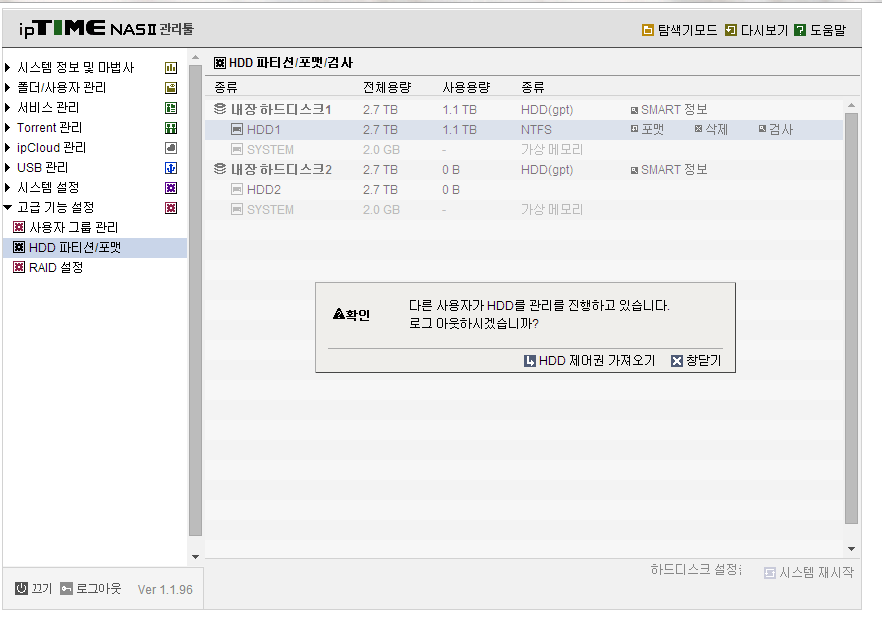Expand the 시스템 정보 및 마법사 menu
This screenshot has height=619, width=882.
coord(7,68)
